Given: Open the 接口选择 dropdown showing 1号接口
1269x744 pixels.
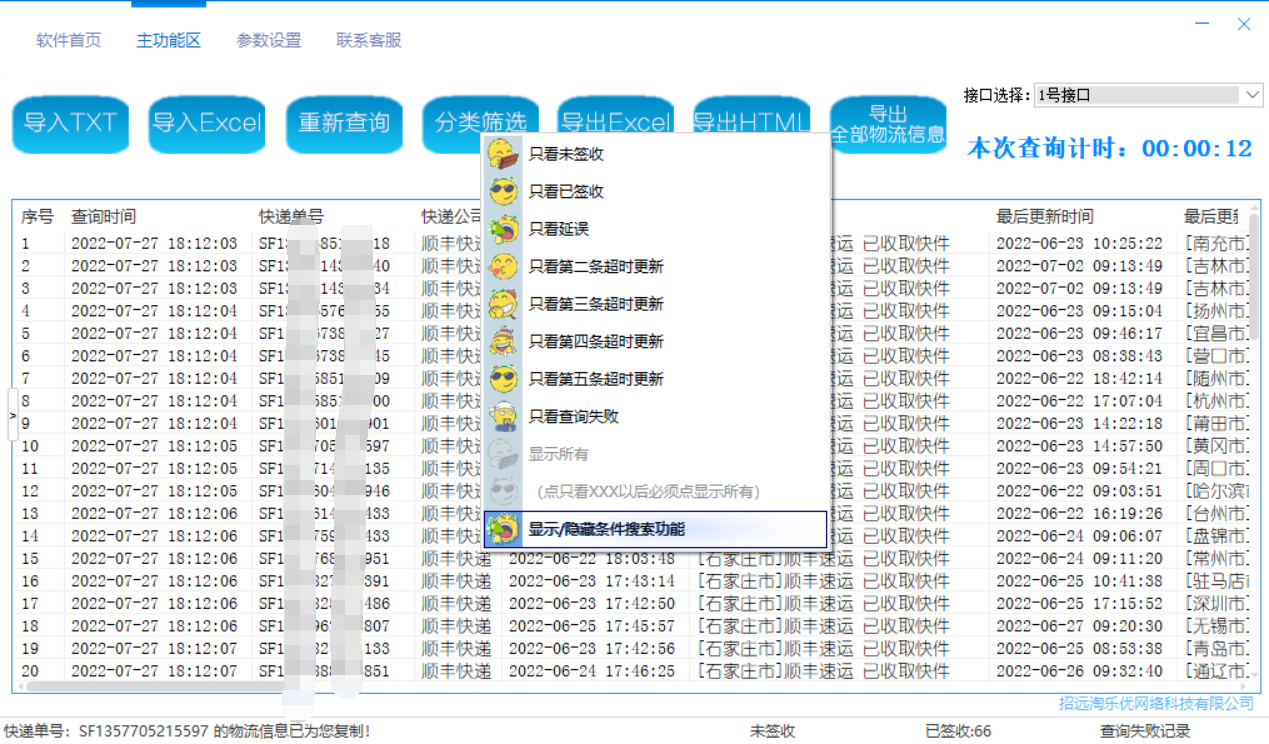Looking at the screenshot, I should click(x=1148, y=95).
